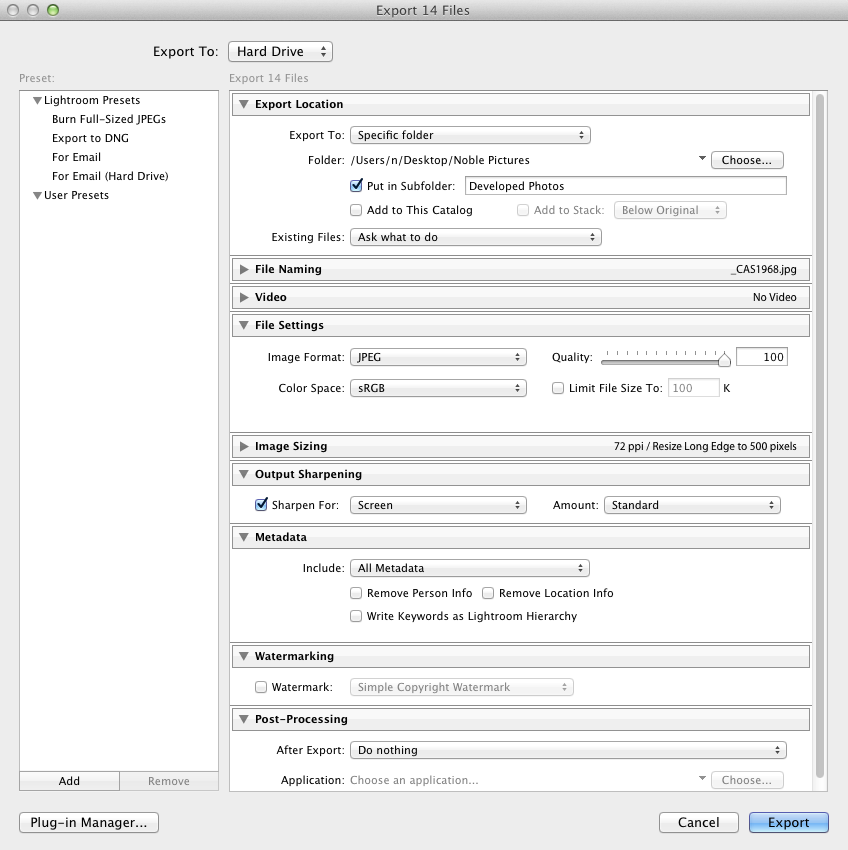
Task: Enable the Watermark checkbox
Action: pos(261,687)
